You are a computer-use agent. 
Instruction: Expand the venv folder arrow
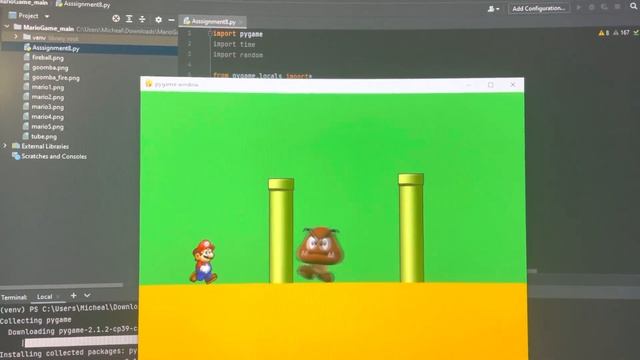coord(16,37)
